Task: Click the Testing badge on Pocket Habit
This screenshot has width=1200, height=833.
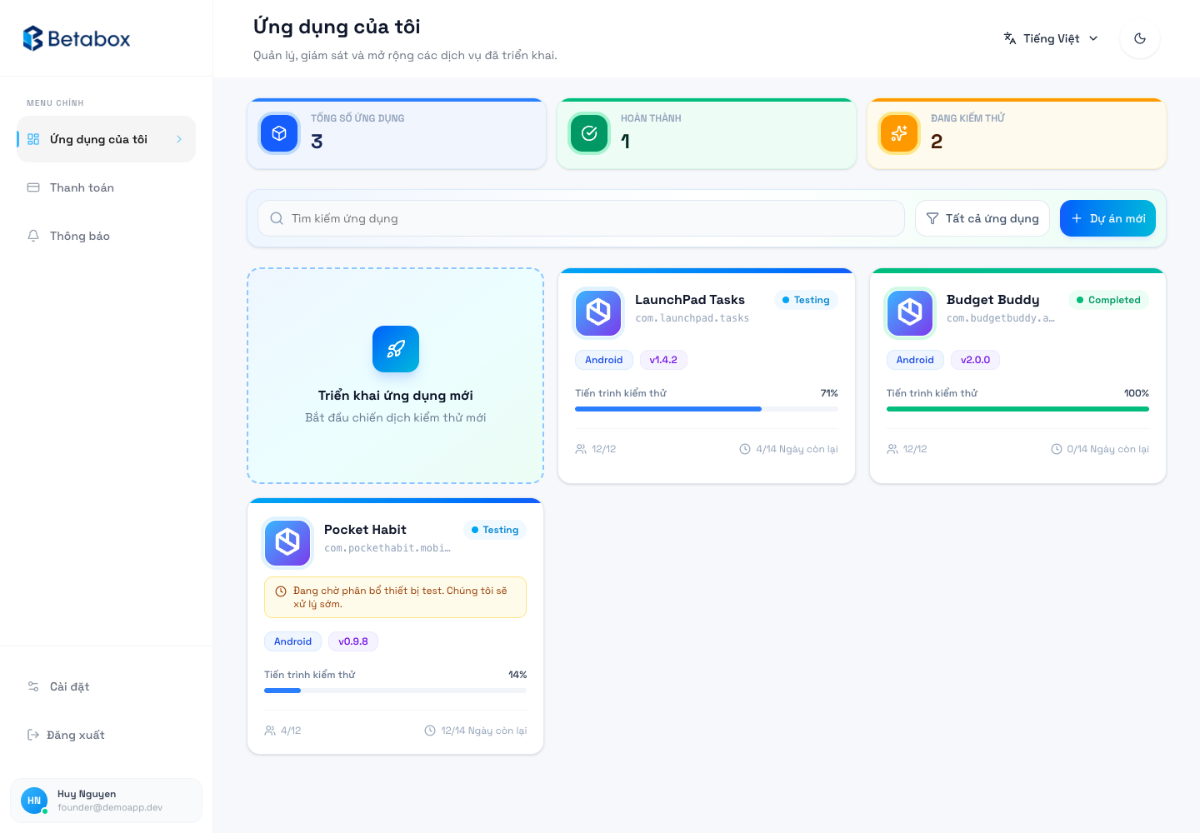Action: (495, 530)
